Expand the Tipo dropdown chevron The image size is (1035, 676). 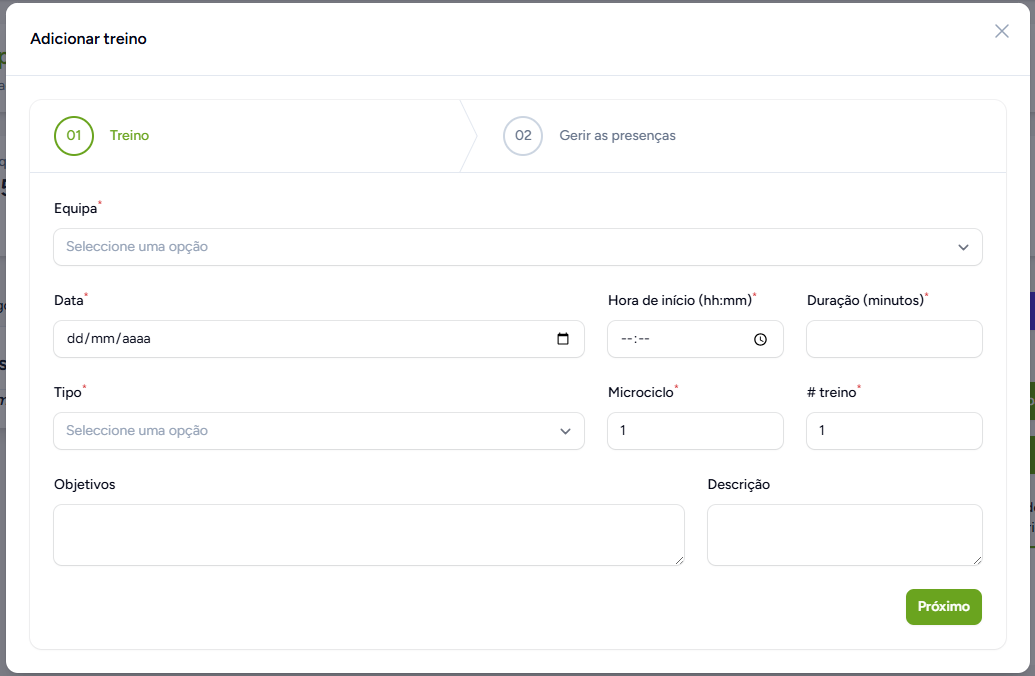(565, 431)
